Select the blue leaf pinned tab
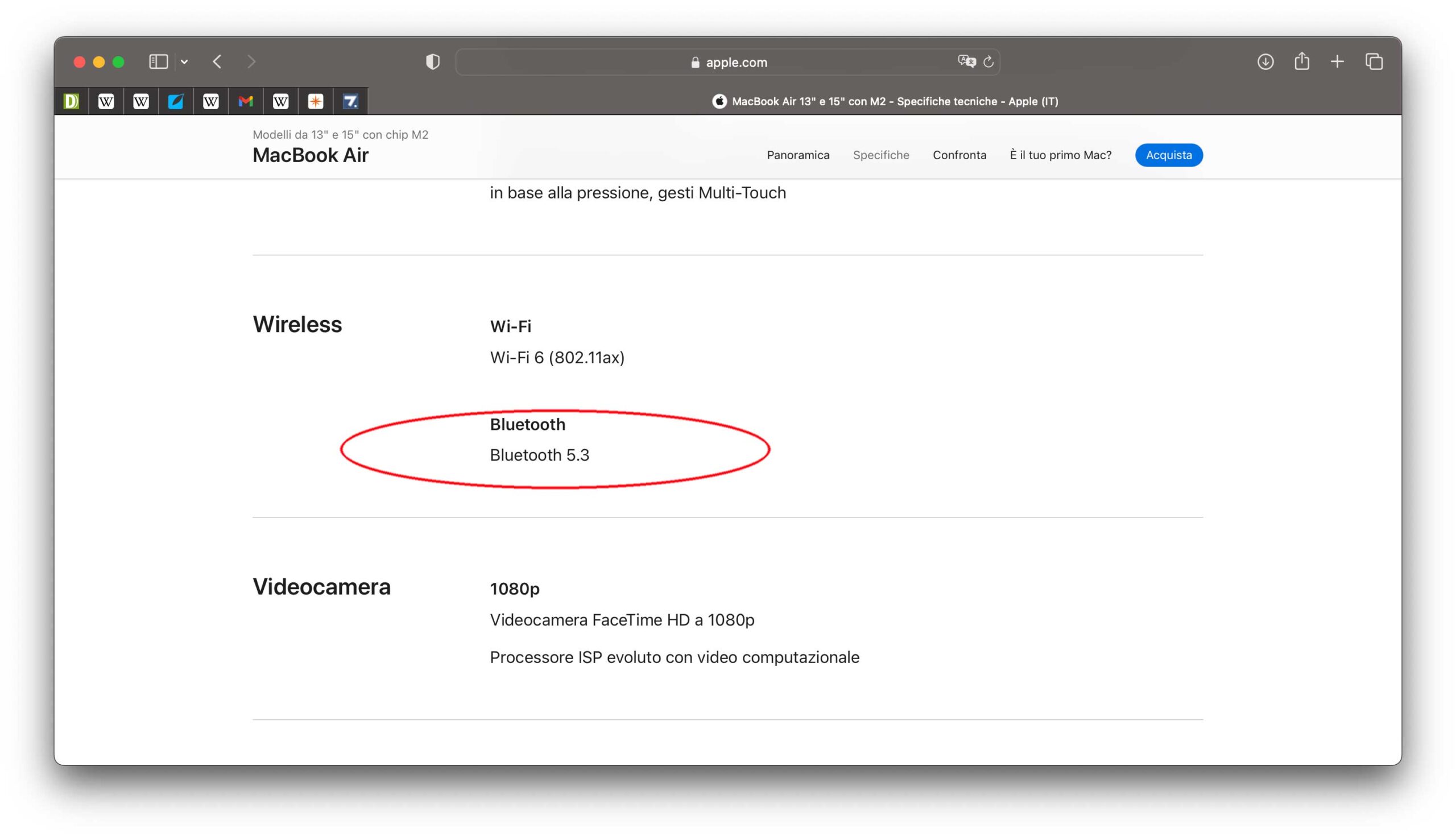1456x837 pixels. (x=176, y=102)
